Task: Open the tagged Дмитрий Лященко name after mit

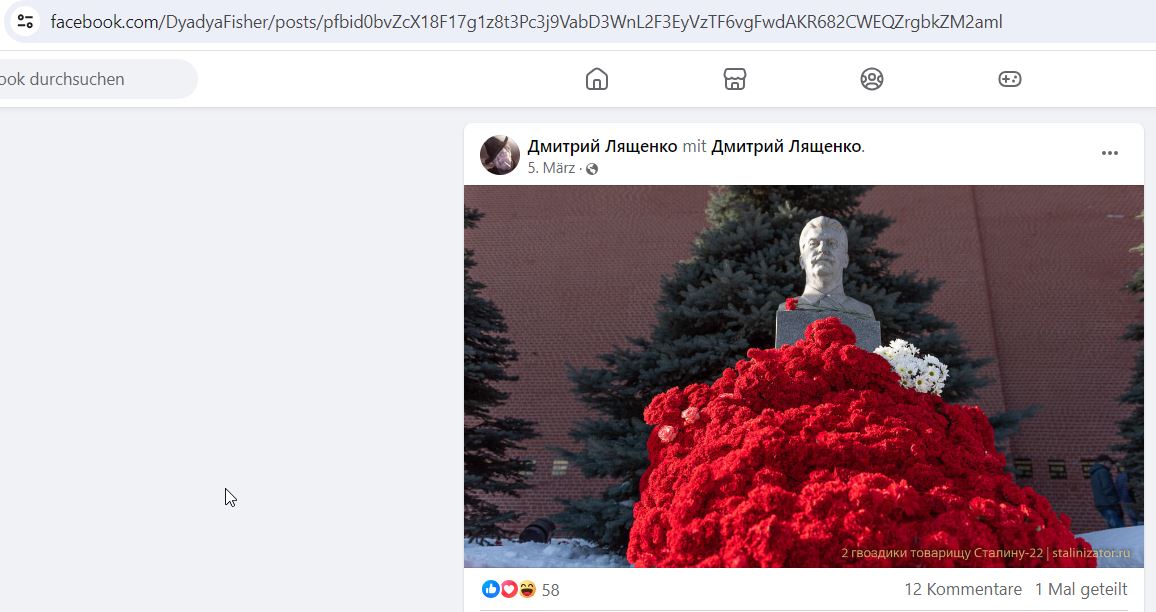Action: [x=786, y=146]
